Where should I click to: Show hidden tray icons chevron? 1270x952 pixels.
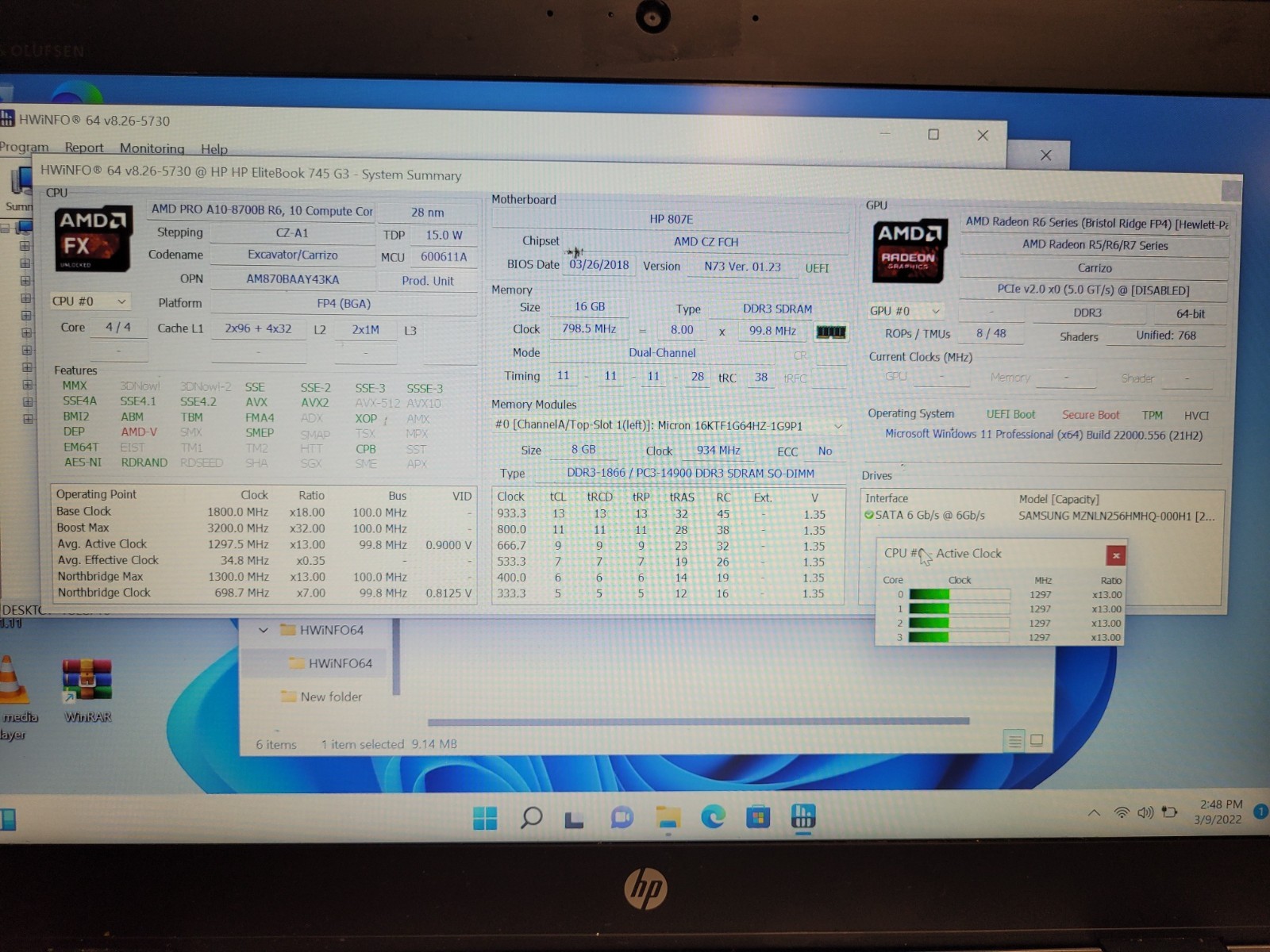point(1094,813)
